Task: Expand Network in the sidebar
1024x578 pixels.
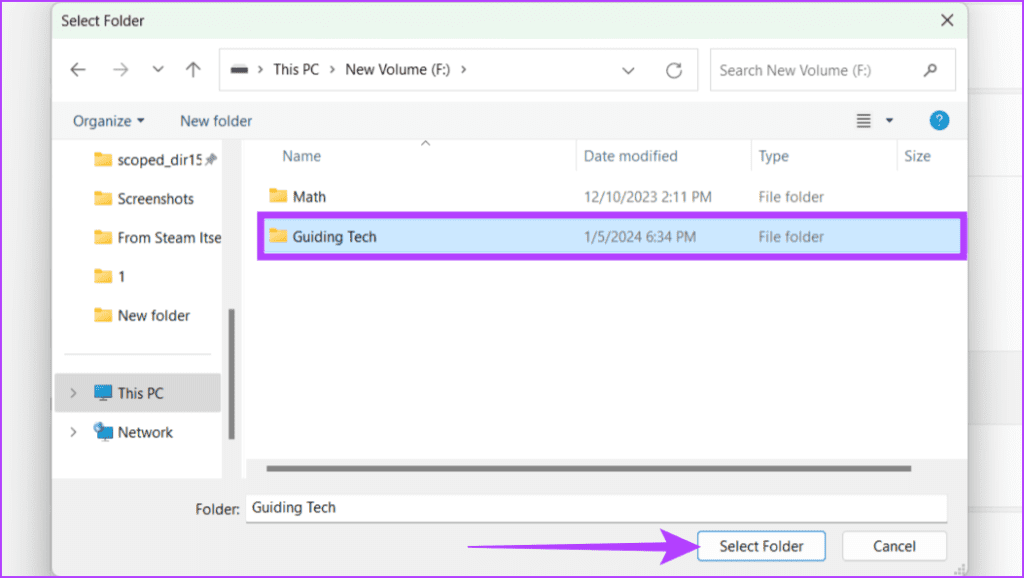Action: point(73,432)
